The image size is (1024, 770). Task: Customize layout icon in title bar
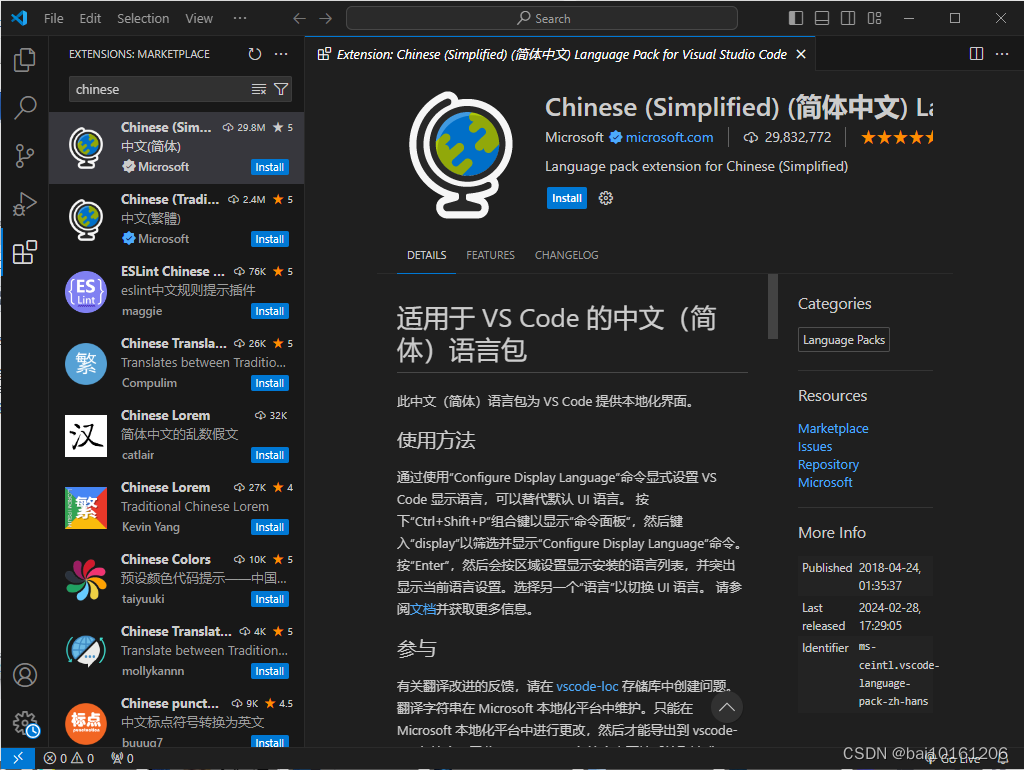(874, 18)
